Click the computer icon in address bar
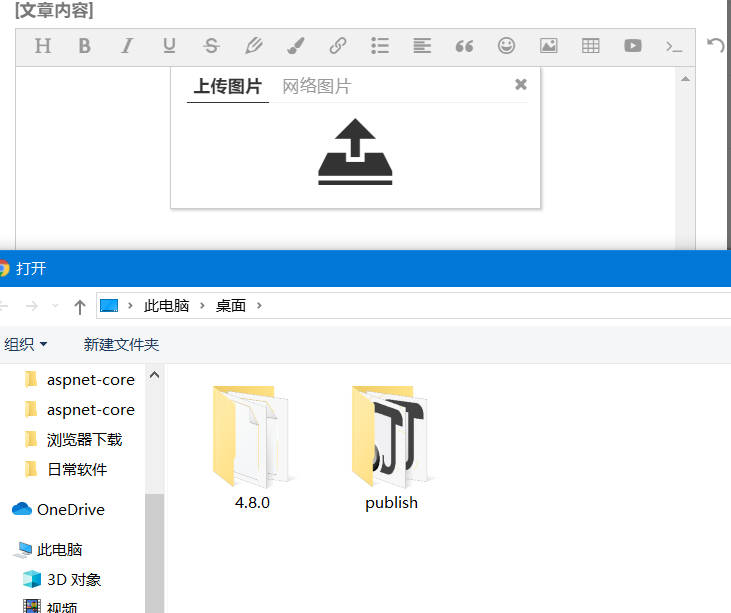The image size is (731, 613). tap(109, 306)
